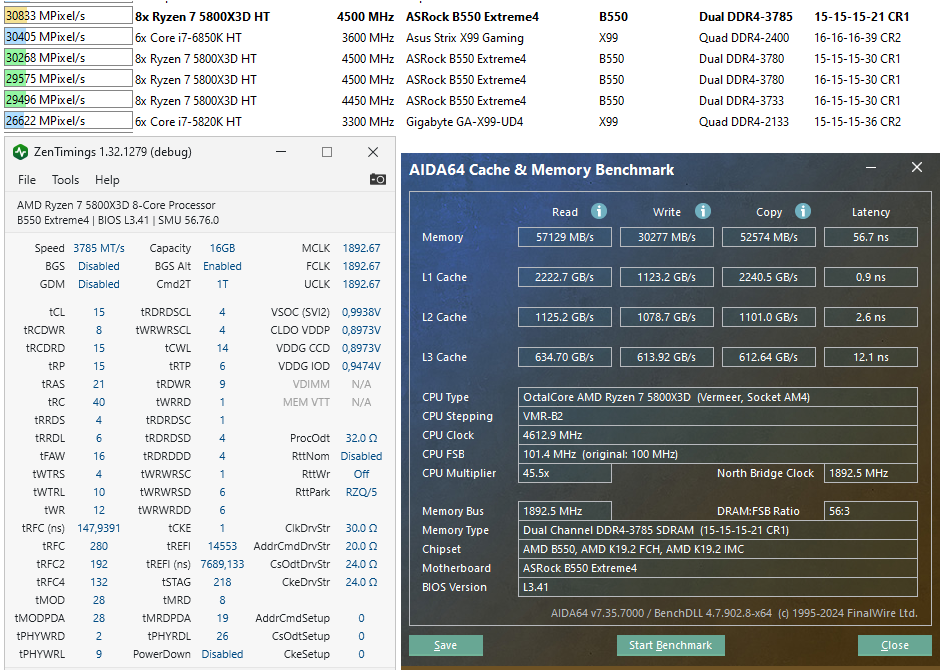Viewport: 941px width, 670px height.
Task: Open the File menu in ZenTimings
Action: [x=26, y=180]
